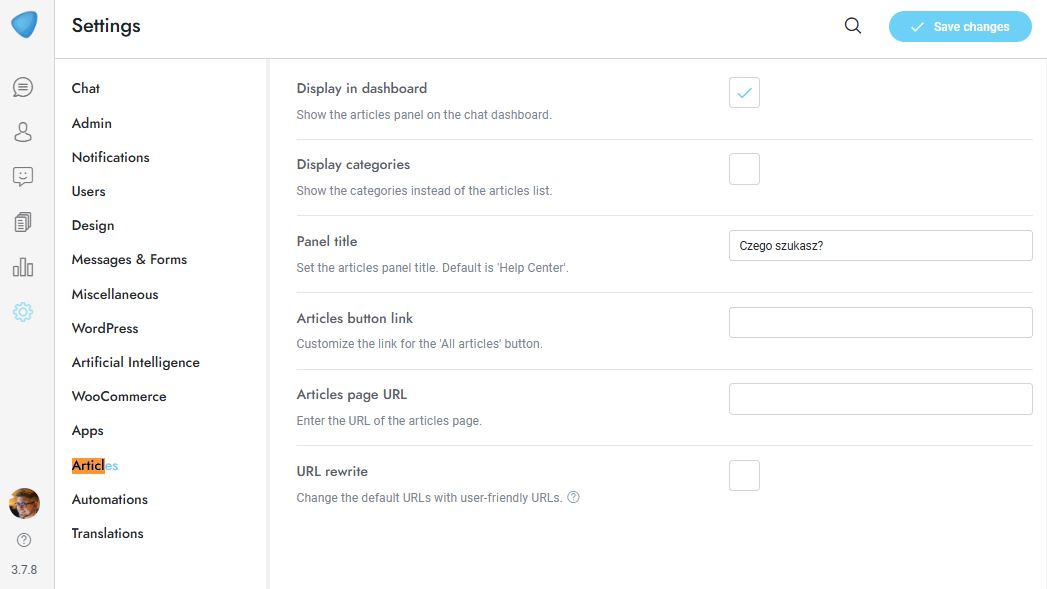Go to the WooCommerce settings section
The image size is (1047, 589).
coord(119,396)
